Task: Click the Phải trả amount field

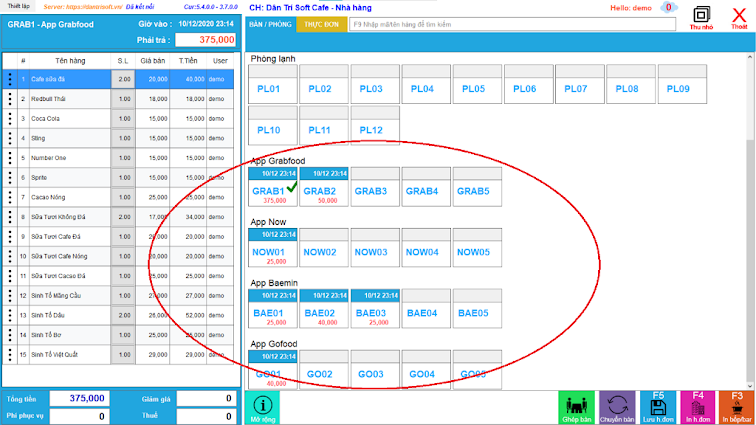Action: pos(205,40)
